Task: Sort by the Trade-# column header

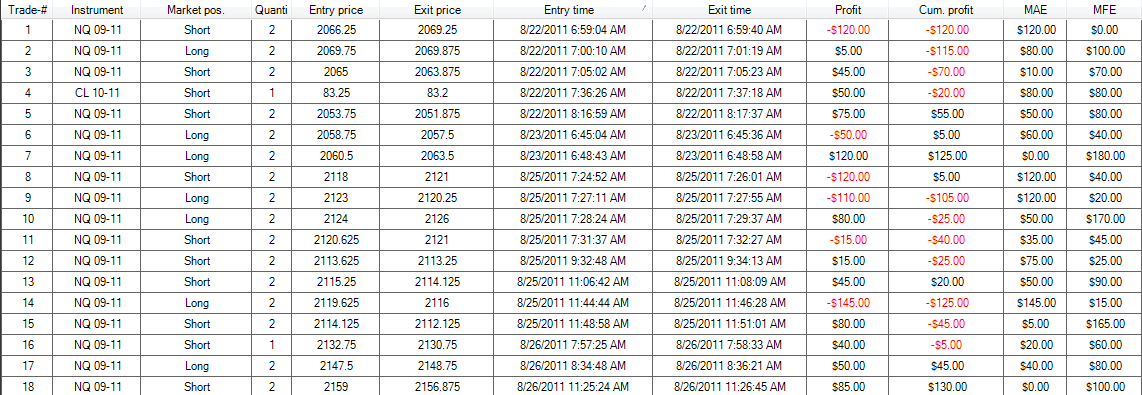Action: pos(28,10)
